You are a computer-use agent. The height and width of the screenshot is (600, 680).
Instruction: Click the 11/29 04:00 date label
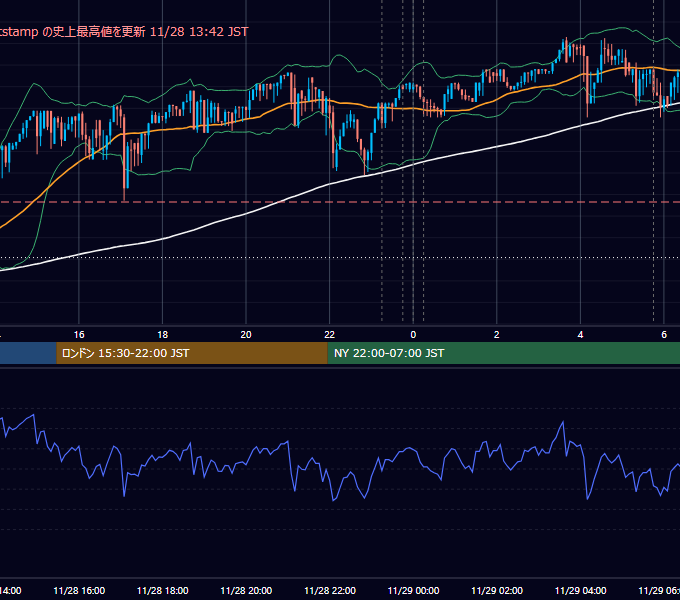(580, 591)
